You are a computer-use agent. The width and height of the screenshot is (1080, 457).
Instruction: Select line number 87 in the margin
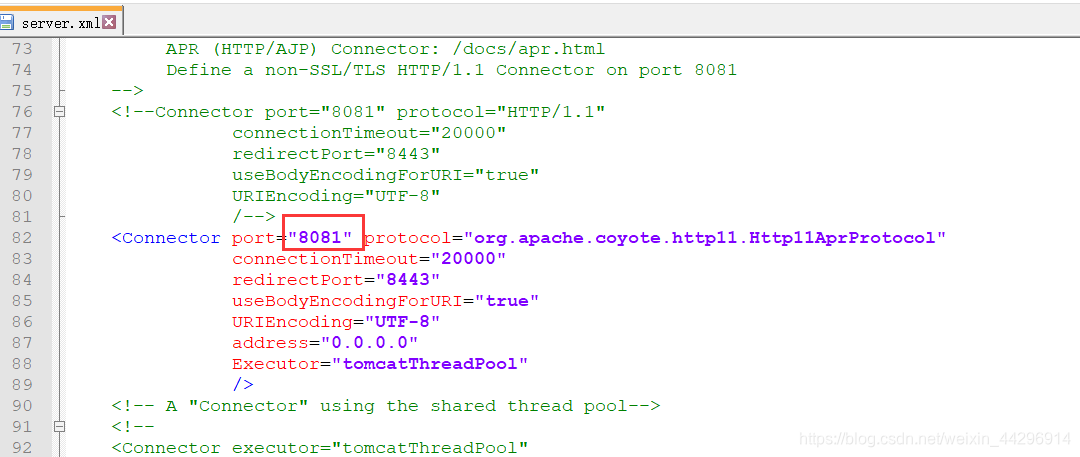tap(23, 343)
